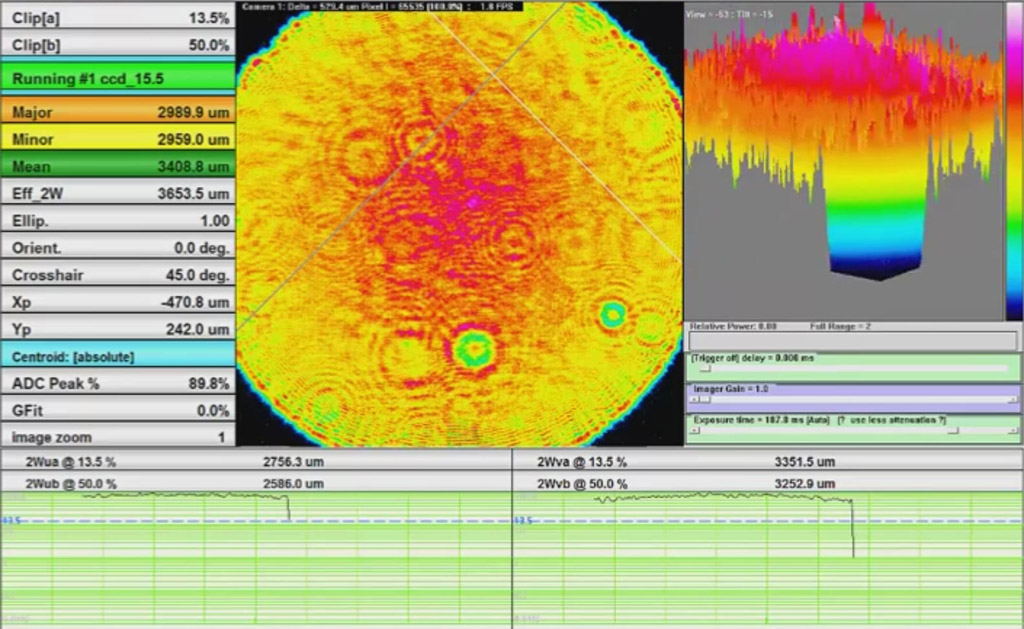Click the Image zoom 1 setting
1024x629 pixels.
point(118,437)
